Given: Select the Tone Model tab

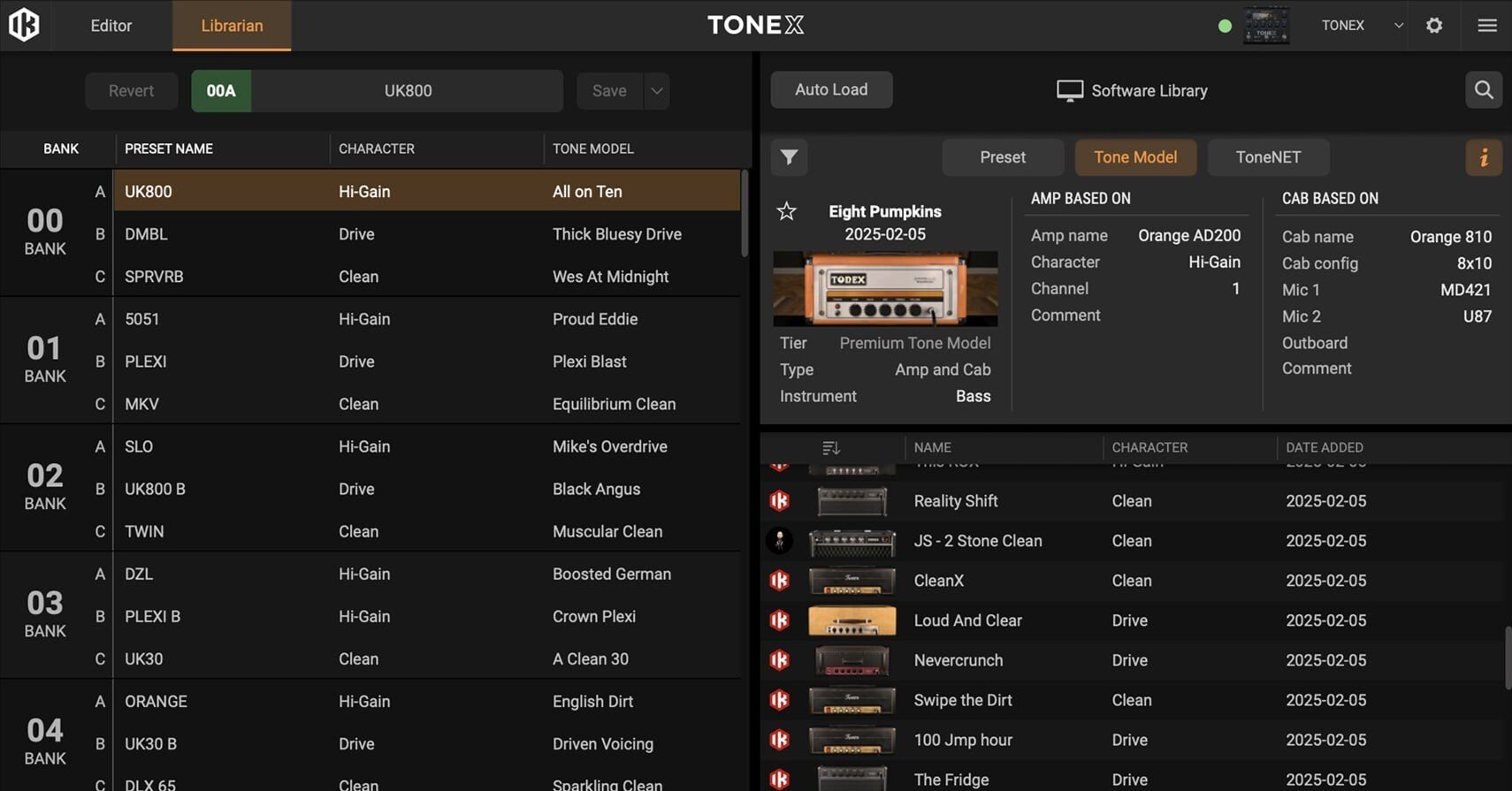Looking at the screenshot, I should click(x=1135, y=157).
